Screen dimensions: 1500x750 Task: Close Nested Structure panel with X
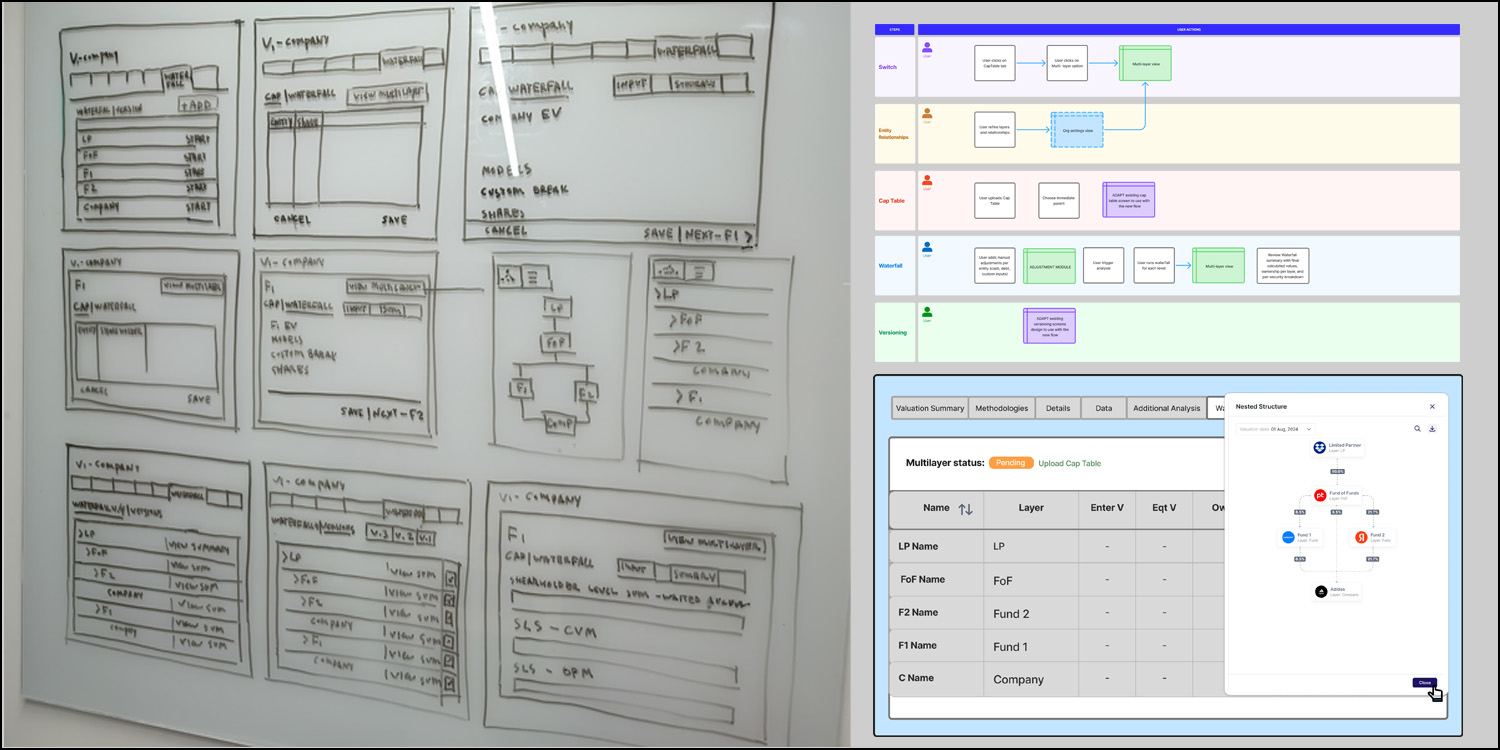point(1432,407)
